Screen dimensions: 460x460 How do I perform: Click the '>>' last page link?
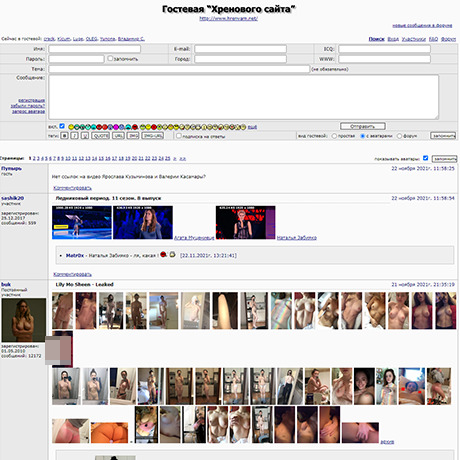[x=183, y=158]
